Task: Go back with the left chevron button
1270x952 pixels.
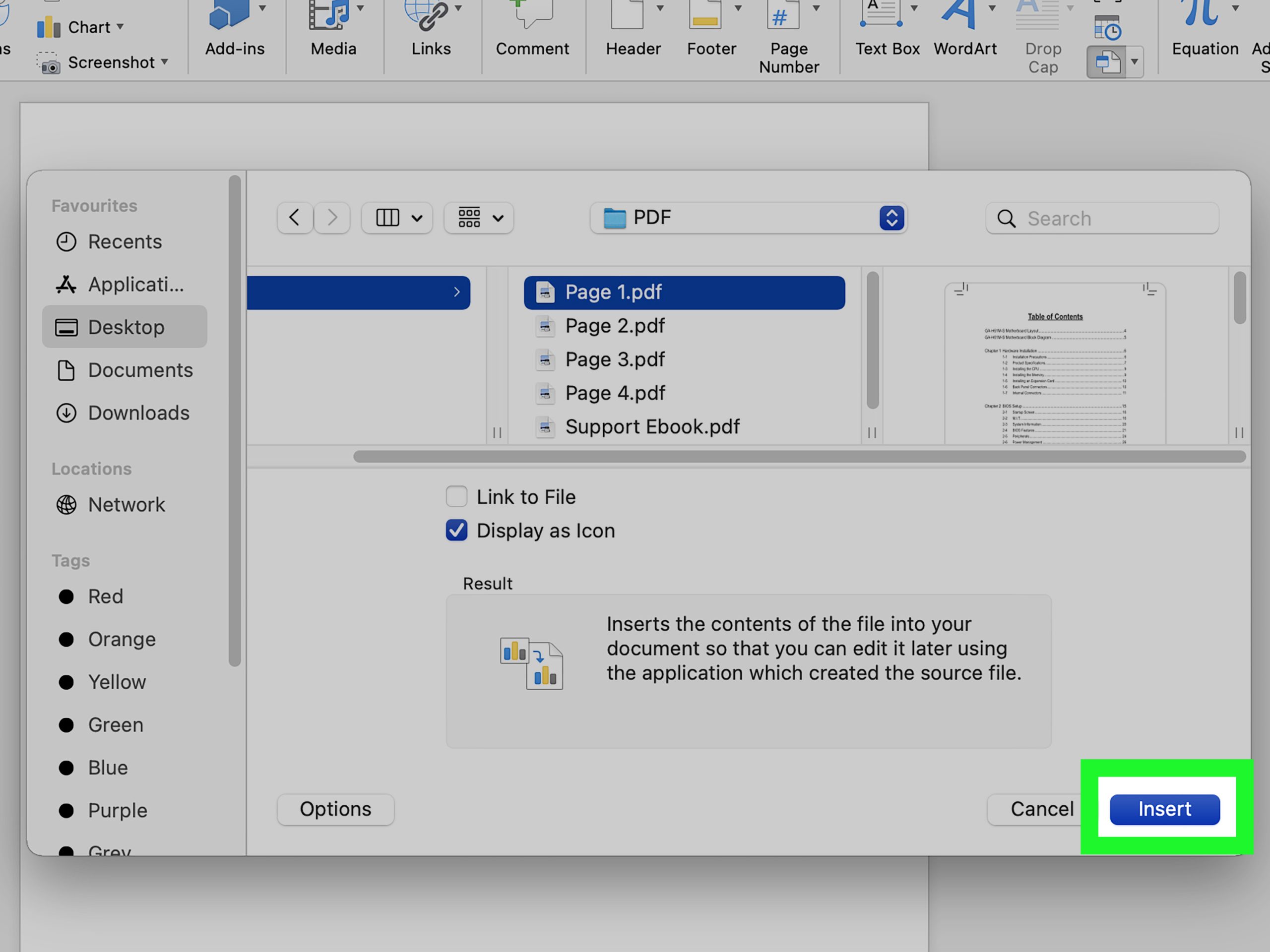Action: [x=295, y=218]
